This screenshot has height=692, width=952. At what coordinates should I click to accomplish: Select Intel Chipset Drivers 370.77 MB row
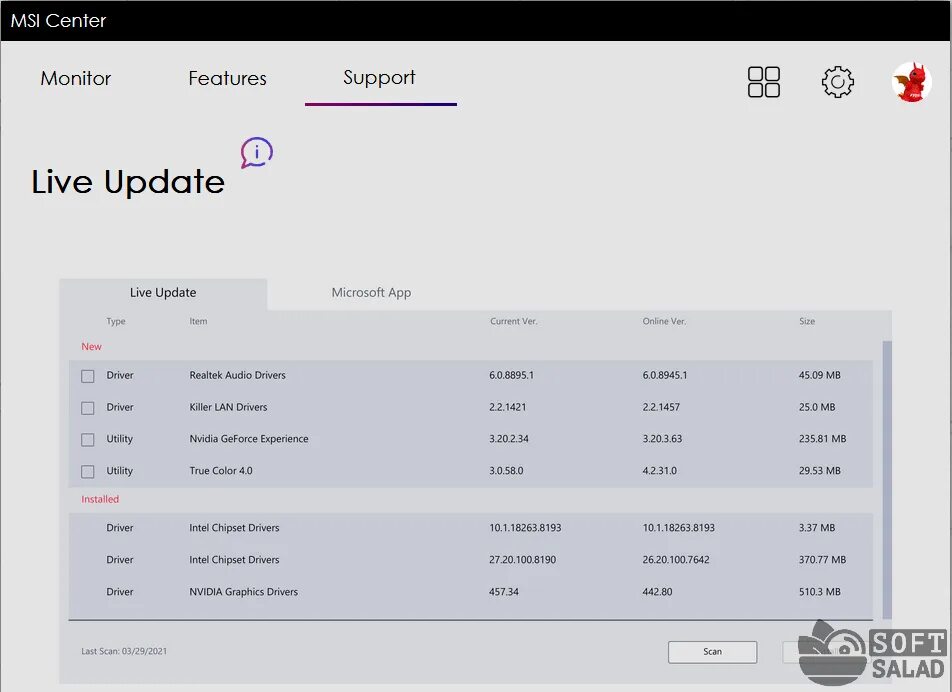(x=471, y=560)
